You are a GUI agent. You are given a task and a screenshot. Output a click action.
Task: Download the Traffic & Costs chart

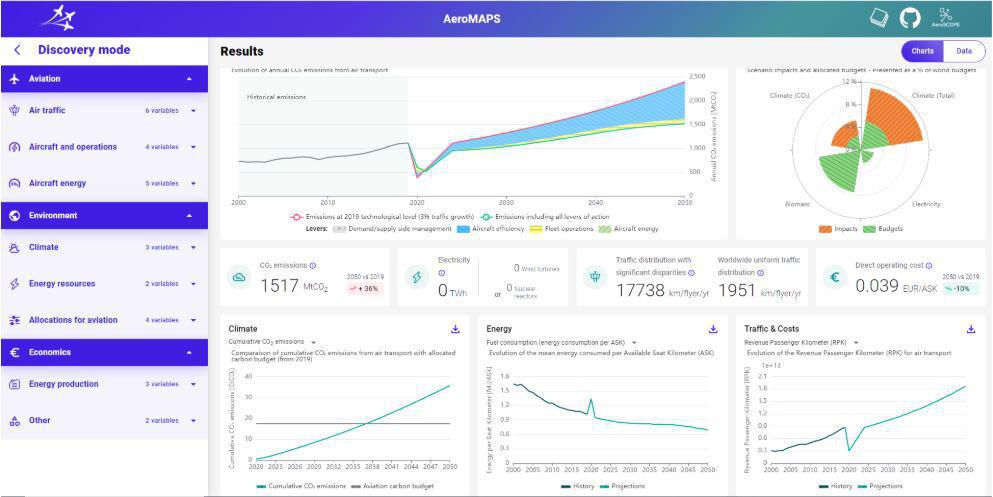(x=971, y=329)
